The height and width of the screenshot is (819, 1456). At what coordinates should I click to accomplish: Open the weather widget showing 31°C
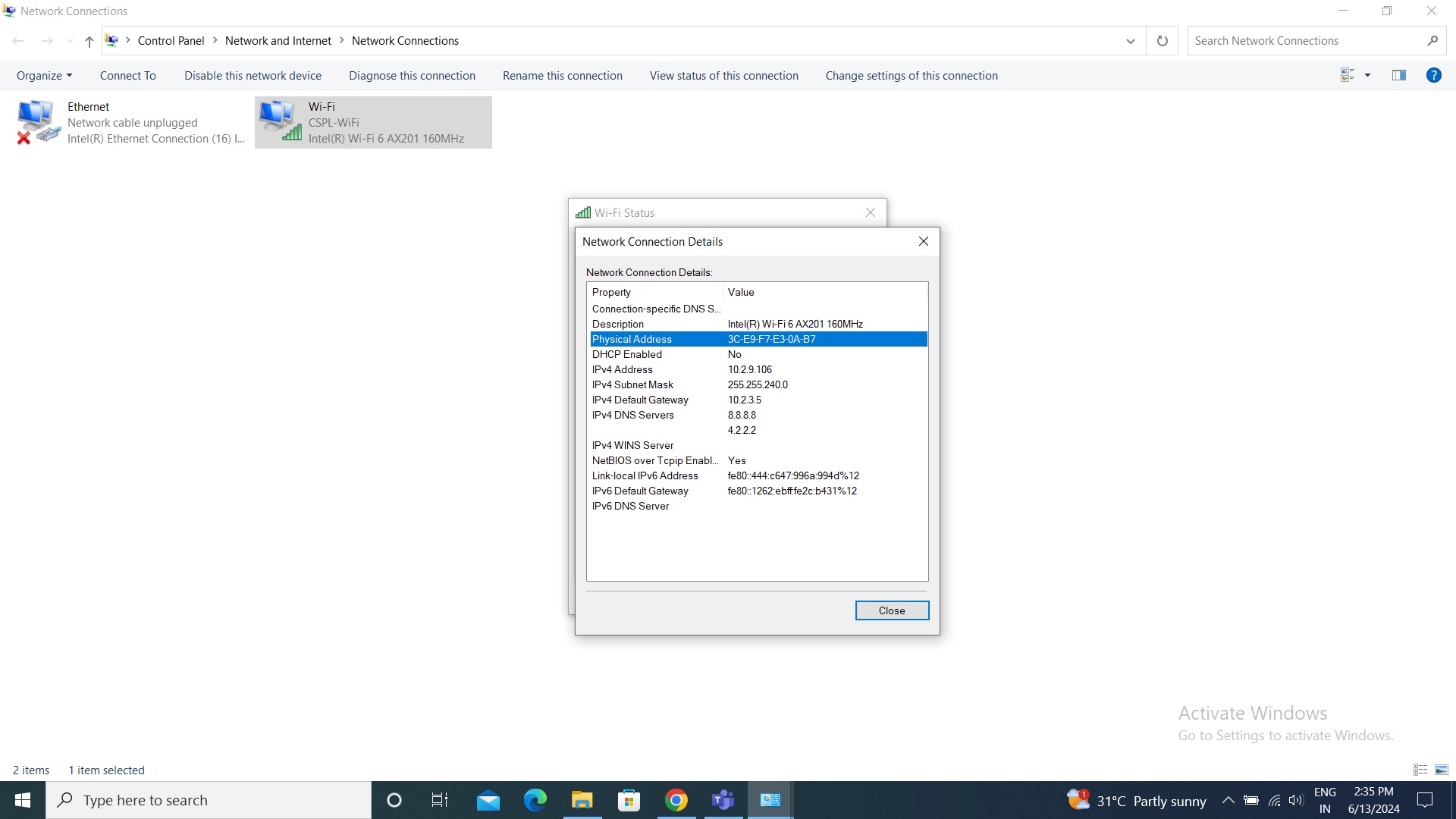pyautogui.click(x=1136, y=800)
